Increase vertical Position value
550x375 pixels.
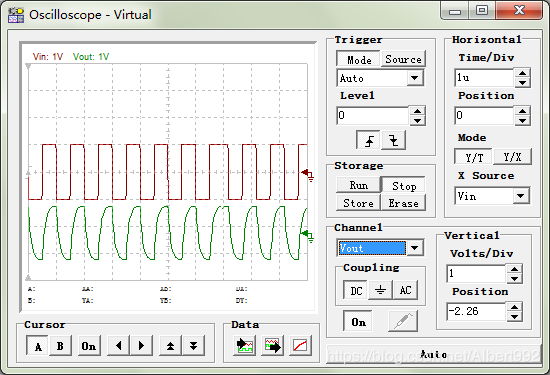point(514,307)
